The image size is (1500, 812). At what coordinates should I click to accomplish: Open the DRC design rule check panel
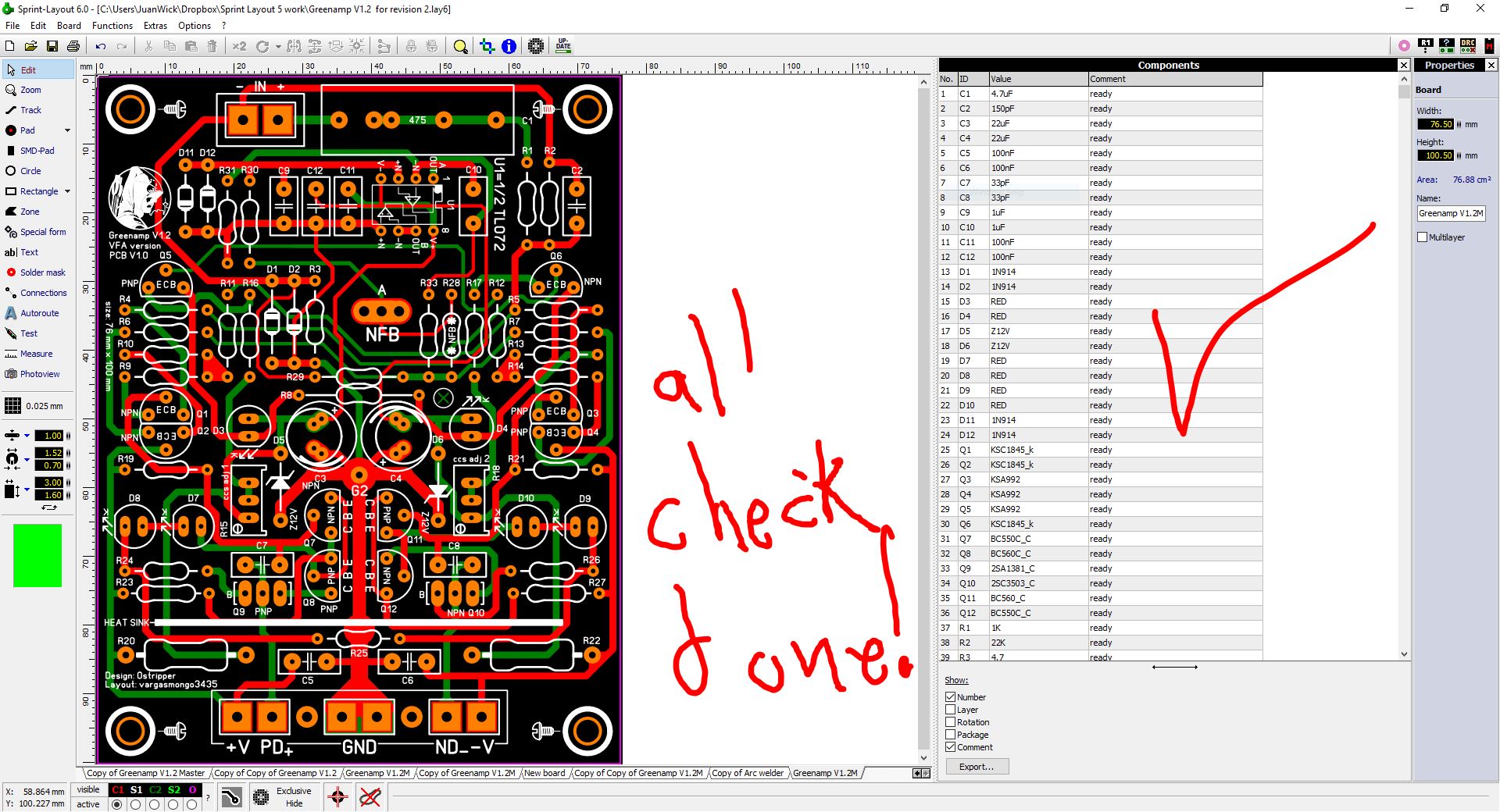(x=1468, y=46)
